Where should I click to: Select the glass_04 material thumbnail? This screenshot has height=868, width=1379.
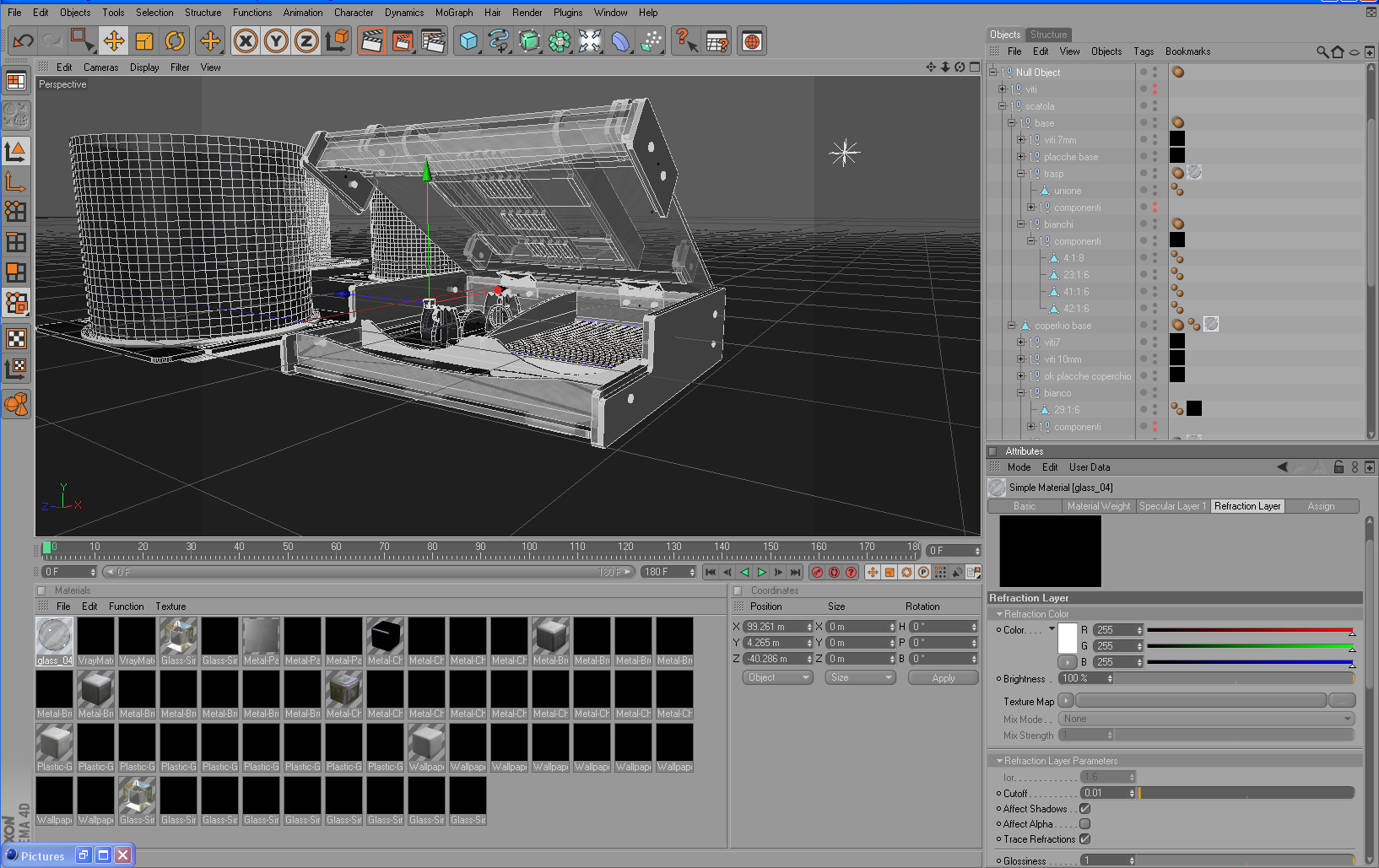click(55, 637)
